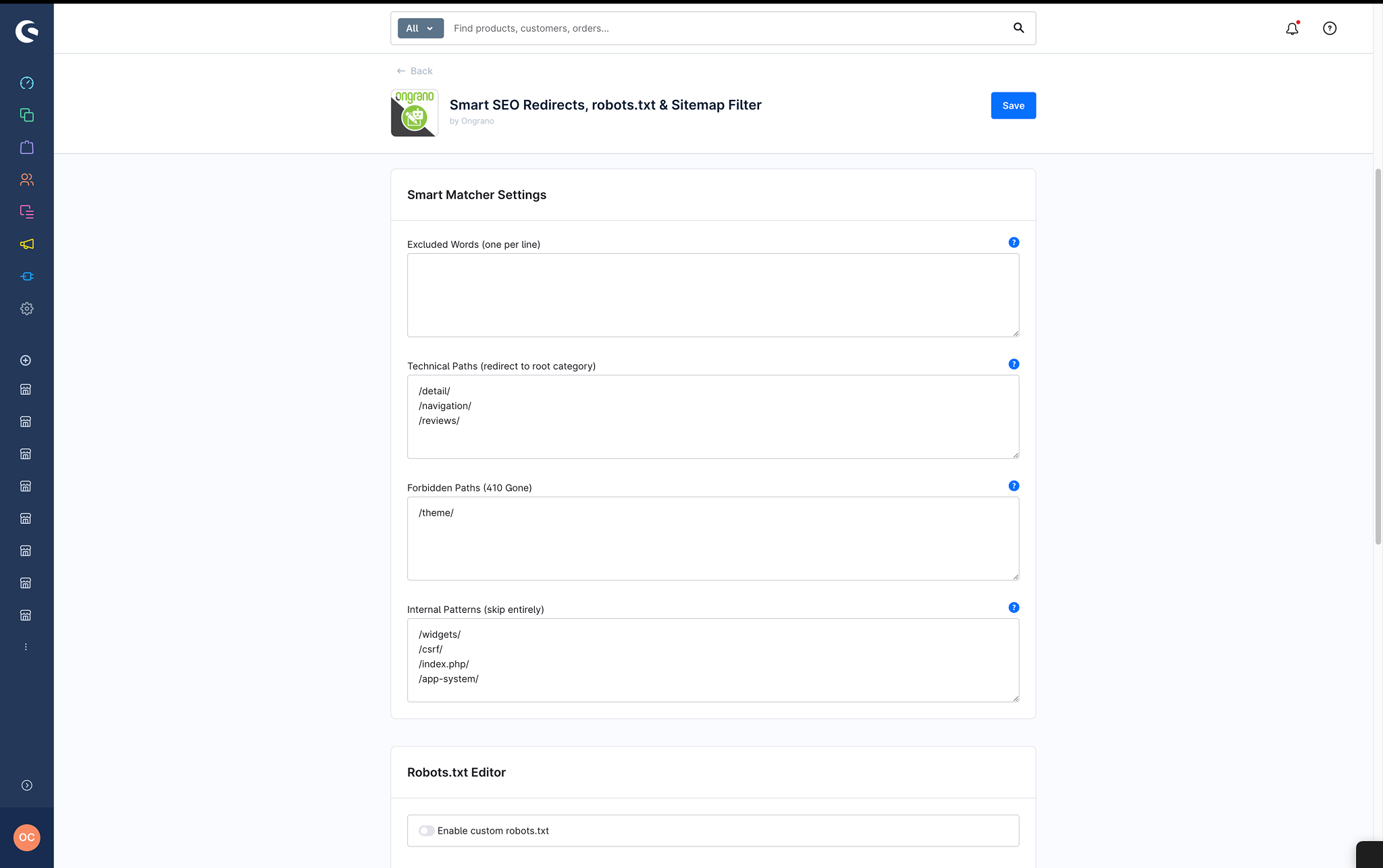Screen dimensions: 1383x868
Task: Open the All search filter dropdown
Action: [x=420, y=28]
